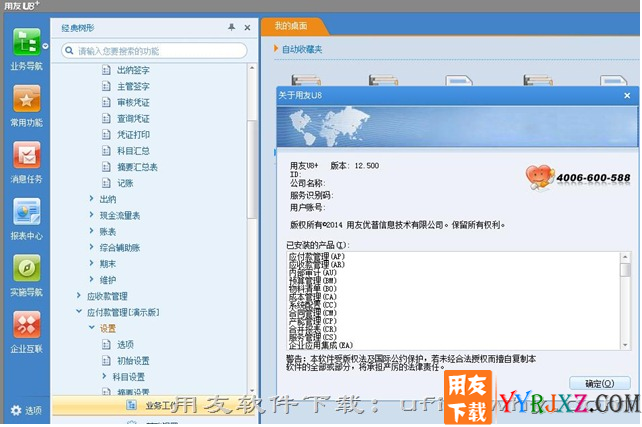Select 凭证打印 in the tree
Screen dimensions: 642x427
[x=133, y=135]
